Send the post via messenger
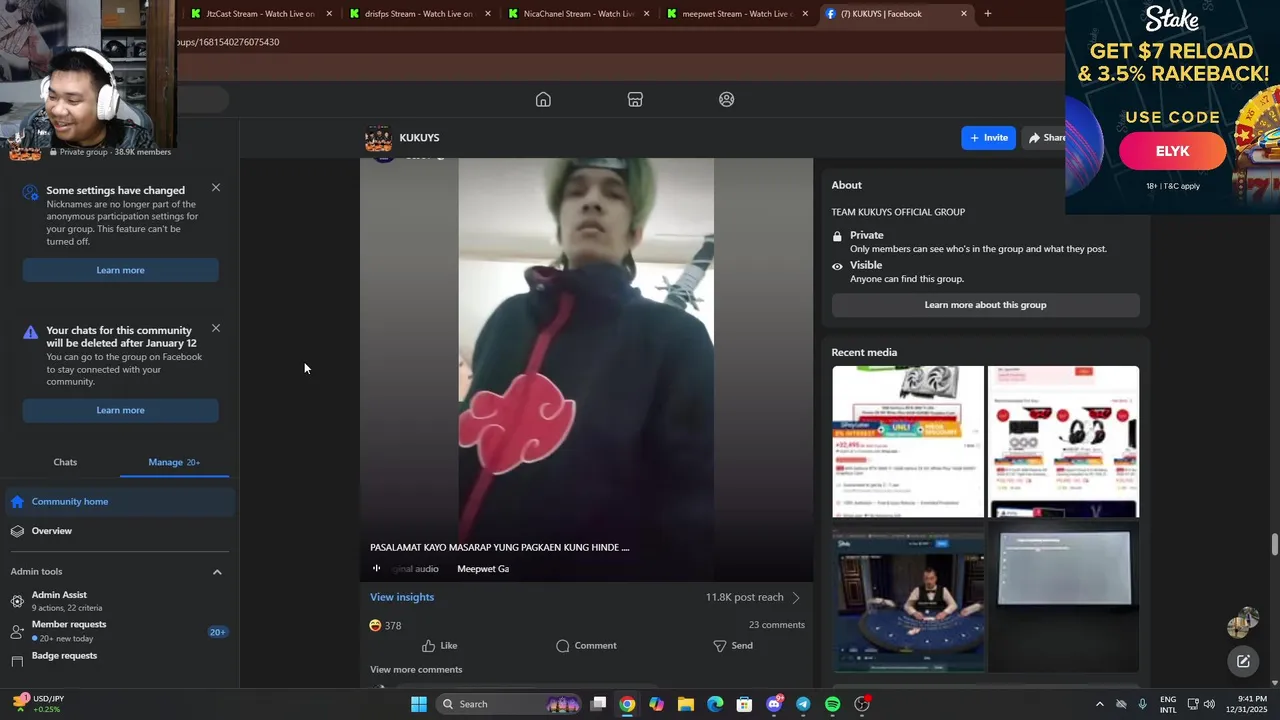1280x720 pixels. 733,646
